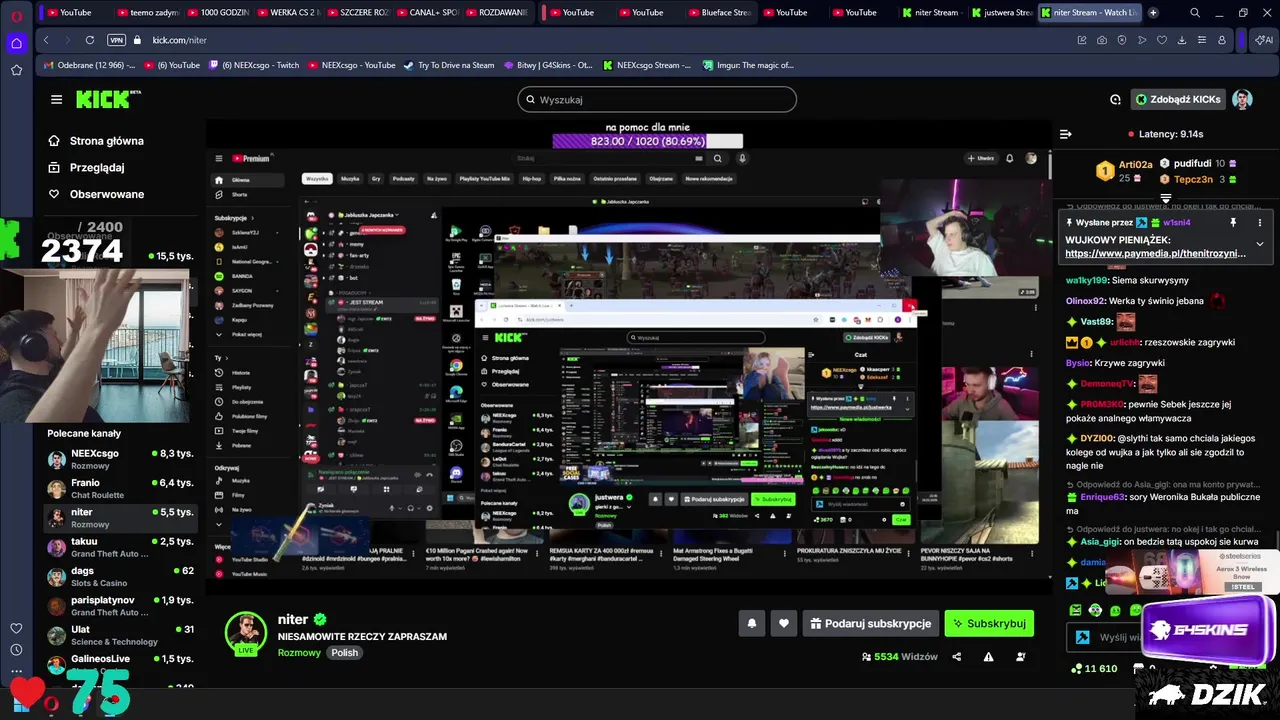Screen dimensions: 1280x720
Task: Open NEEXcsgo - Twitch bookmark
Action: pos(254,65)
